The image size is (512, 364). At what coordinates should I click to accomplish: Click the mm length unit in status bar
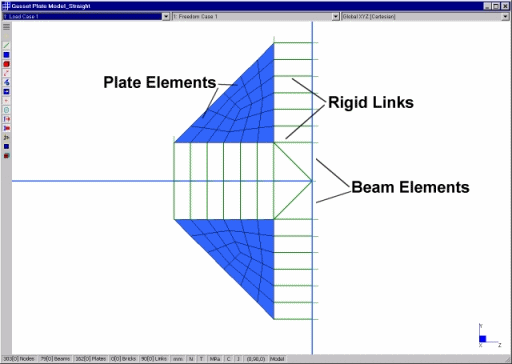click(x=178, y=359)
